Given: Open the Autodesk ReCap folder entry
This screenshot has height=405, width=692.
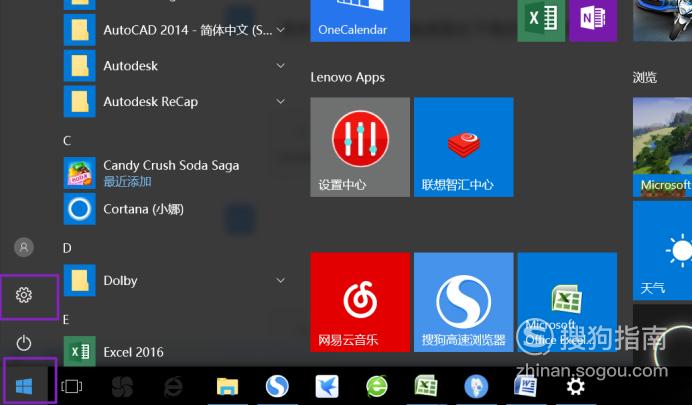Looking at the screenshot, I should [177, 101].
